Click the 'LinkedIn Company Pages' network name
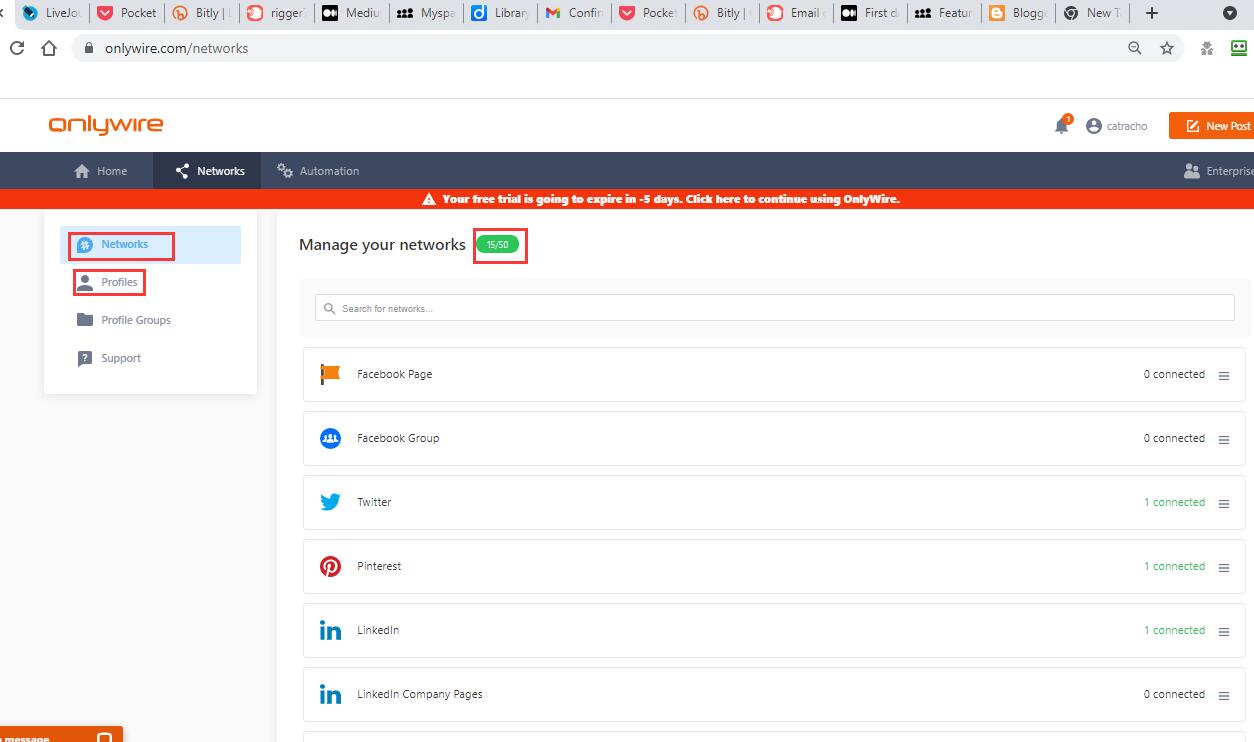 tap(420, 694)
